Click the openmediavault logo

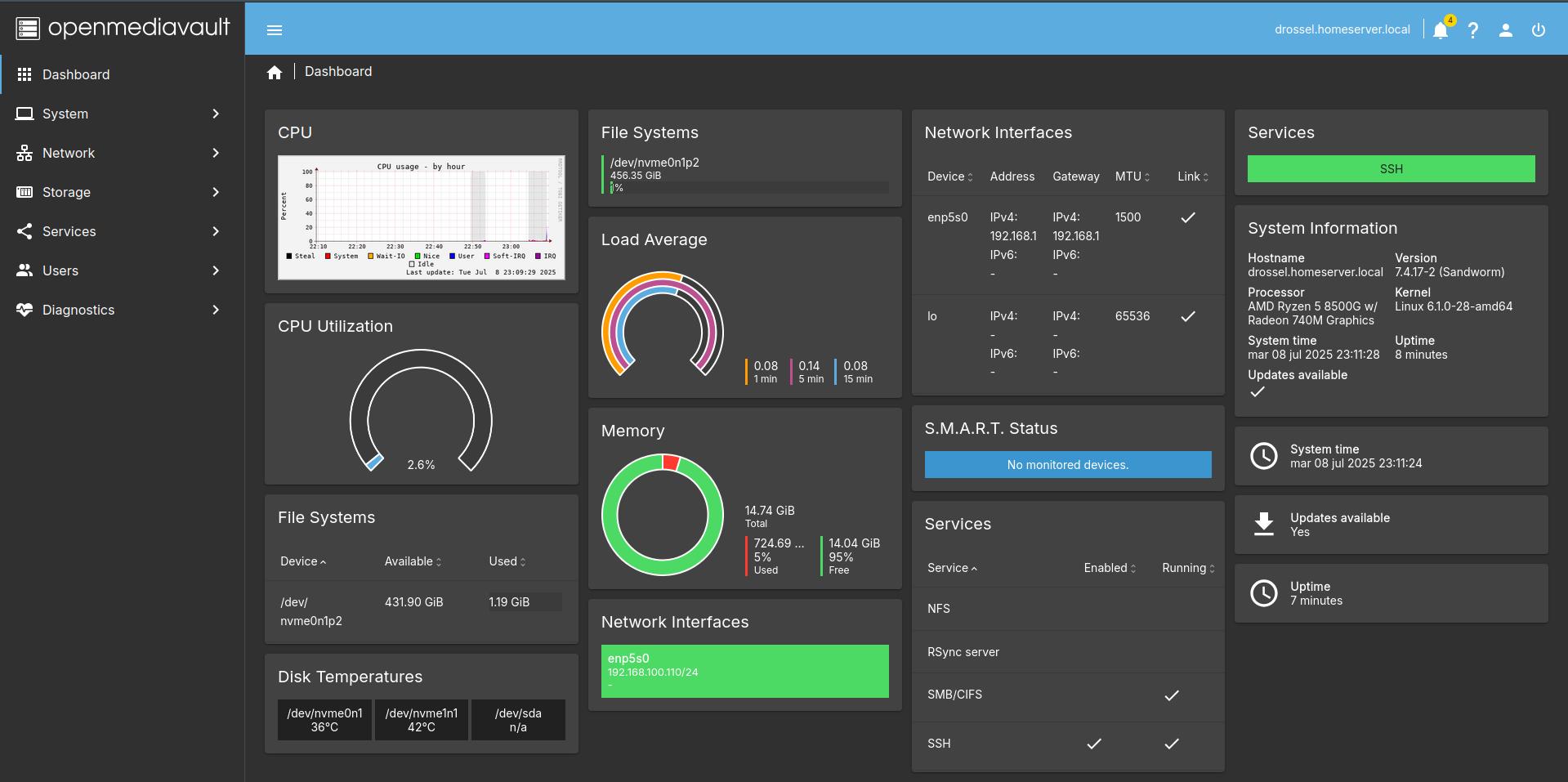point(123,28)
